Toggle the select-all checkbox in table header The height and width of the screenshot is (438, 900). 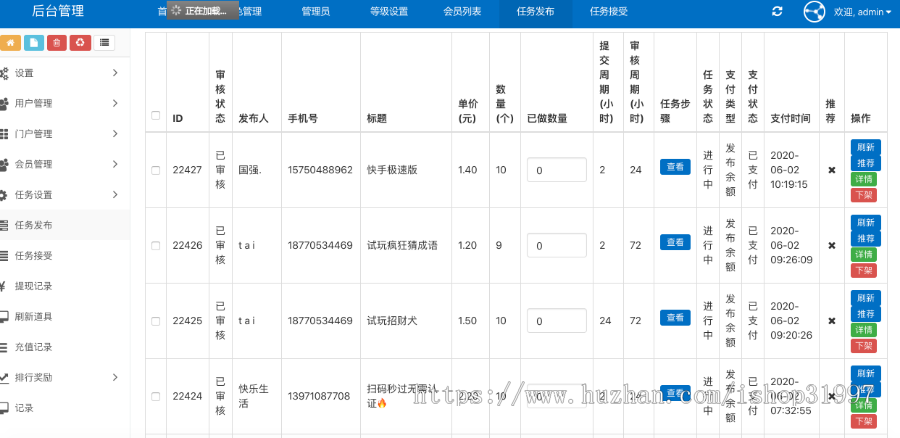156,115
